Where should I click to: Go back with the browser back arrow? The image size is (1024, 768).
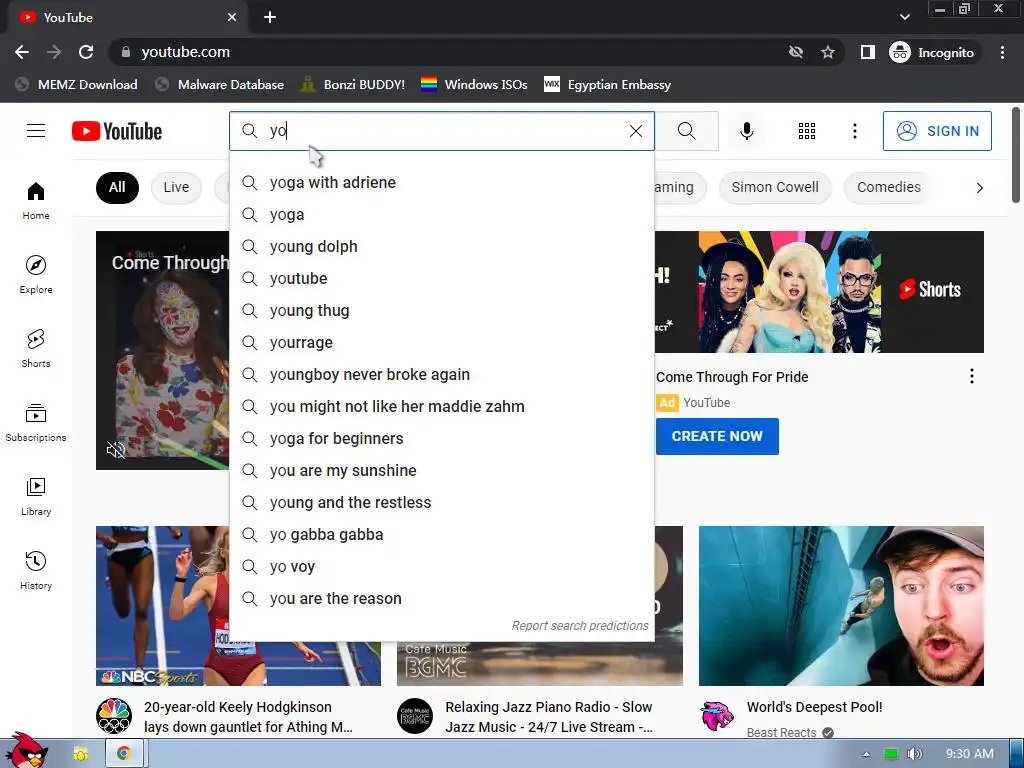tap(22, 52)
